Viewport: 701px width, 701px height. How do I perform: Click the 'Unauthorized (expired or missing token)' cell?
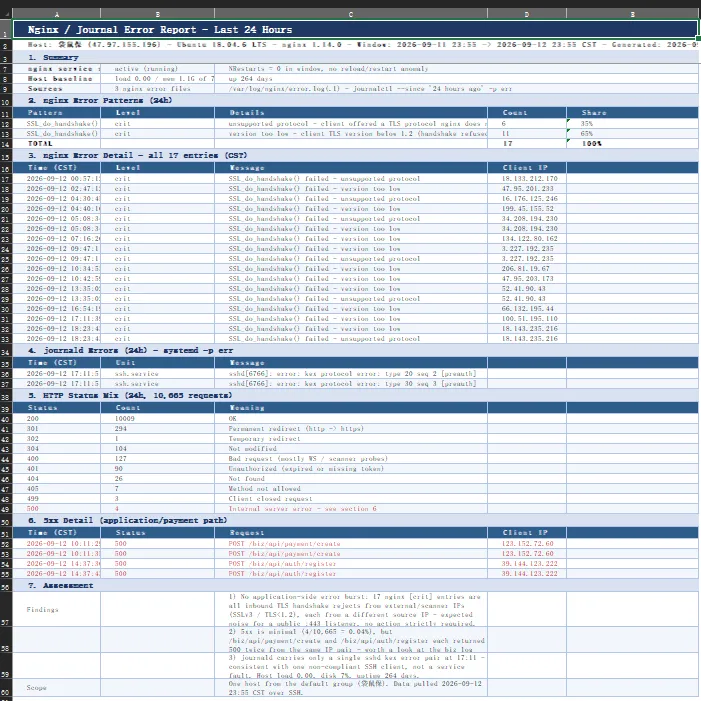coord(351,469)
